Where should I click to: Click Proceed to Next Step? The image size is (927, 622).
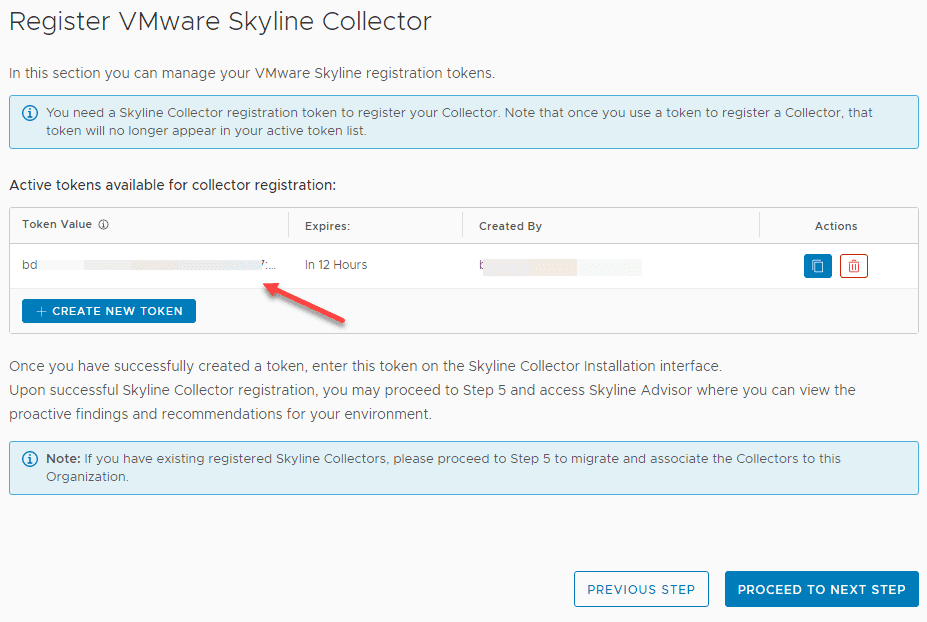821,589
